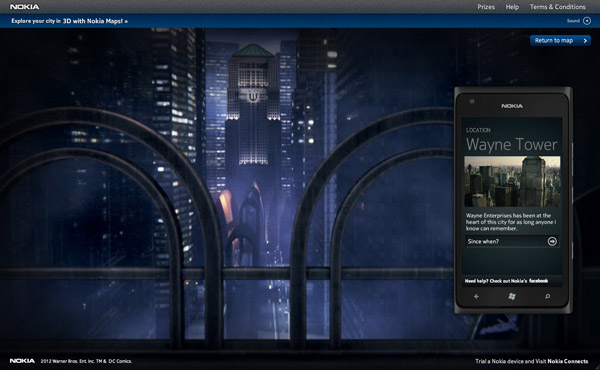Open the Prizes menu item
600x370 pixels.
tap(486, 7)
